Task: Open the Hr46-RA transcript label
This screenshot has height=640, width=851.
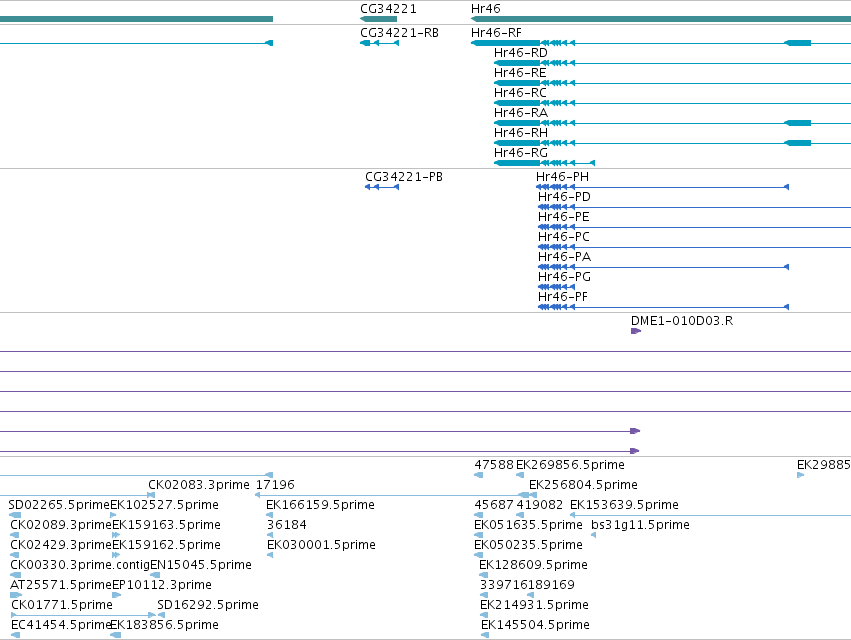Action: [520, 113]
